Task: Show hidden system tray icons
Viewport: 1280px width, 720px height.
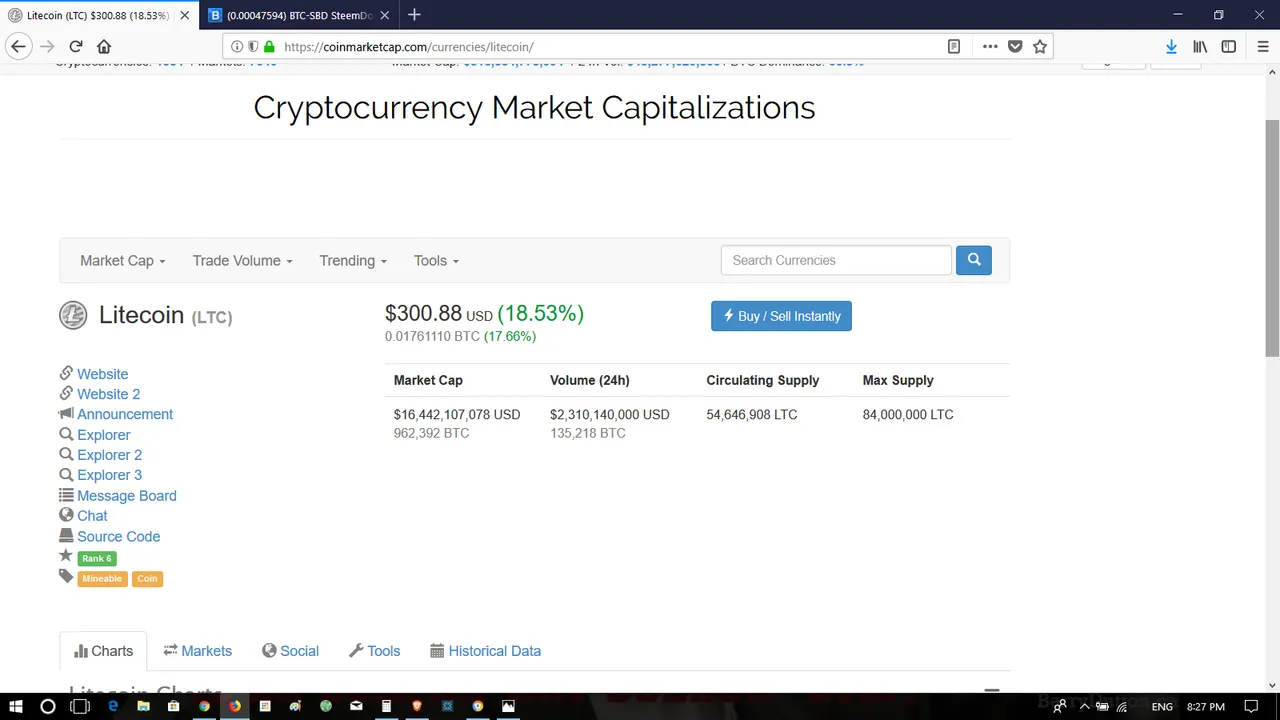Action: pos(1083,706)
